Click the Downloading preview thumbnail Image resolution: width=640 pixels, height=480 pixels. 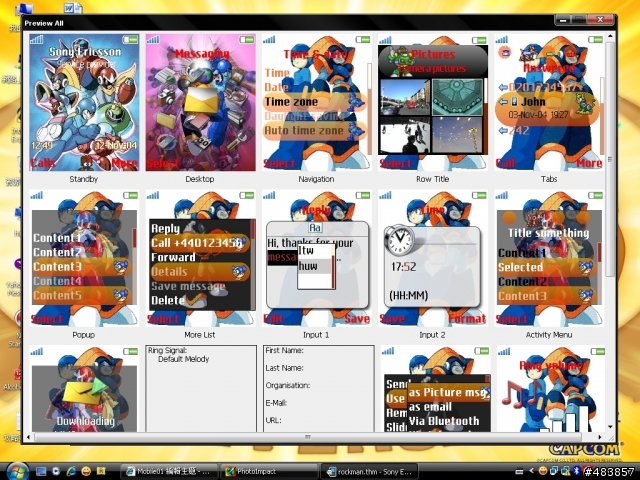(x=84, y=389)
